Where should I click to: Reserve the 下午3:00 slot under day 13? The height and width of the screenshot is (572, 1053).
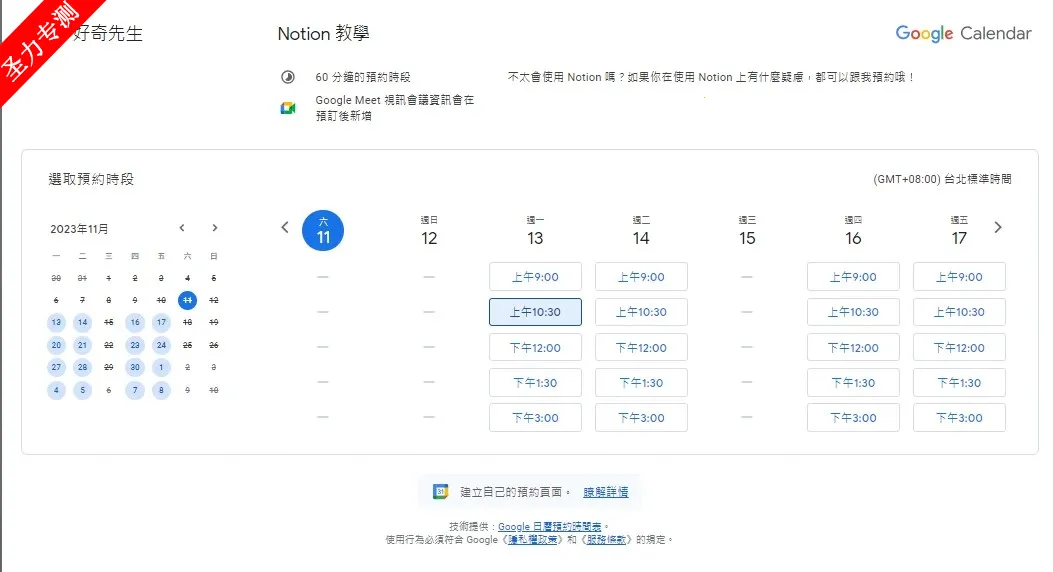535,418
